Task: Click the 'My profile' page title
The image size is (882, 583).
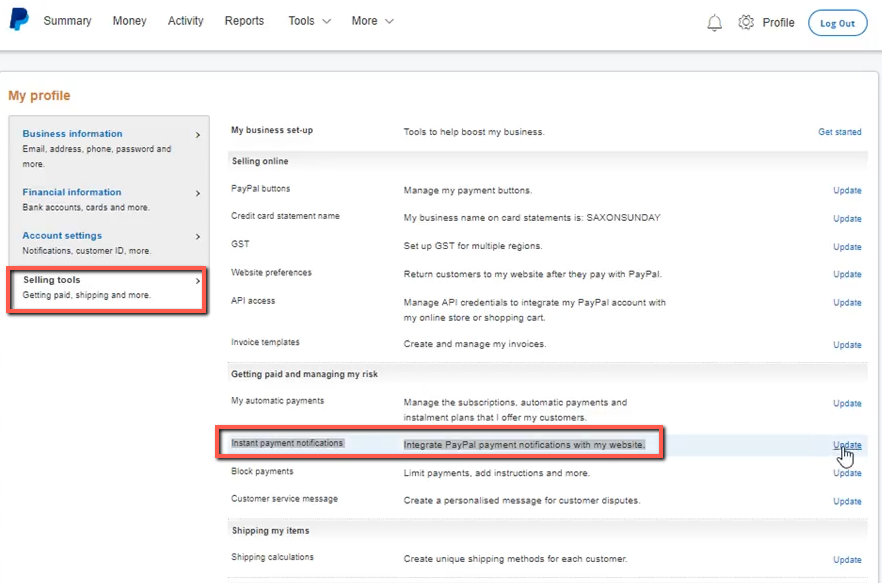Action: [39, 96]
